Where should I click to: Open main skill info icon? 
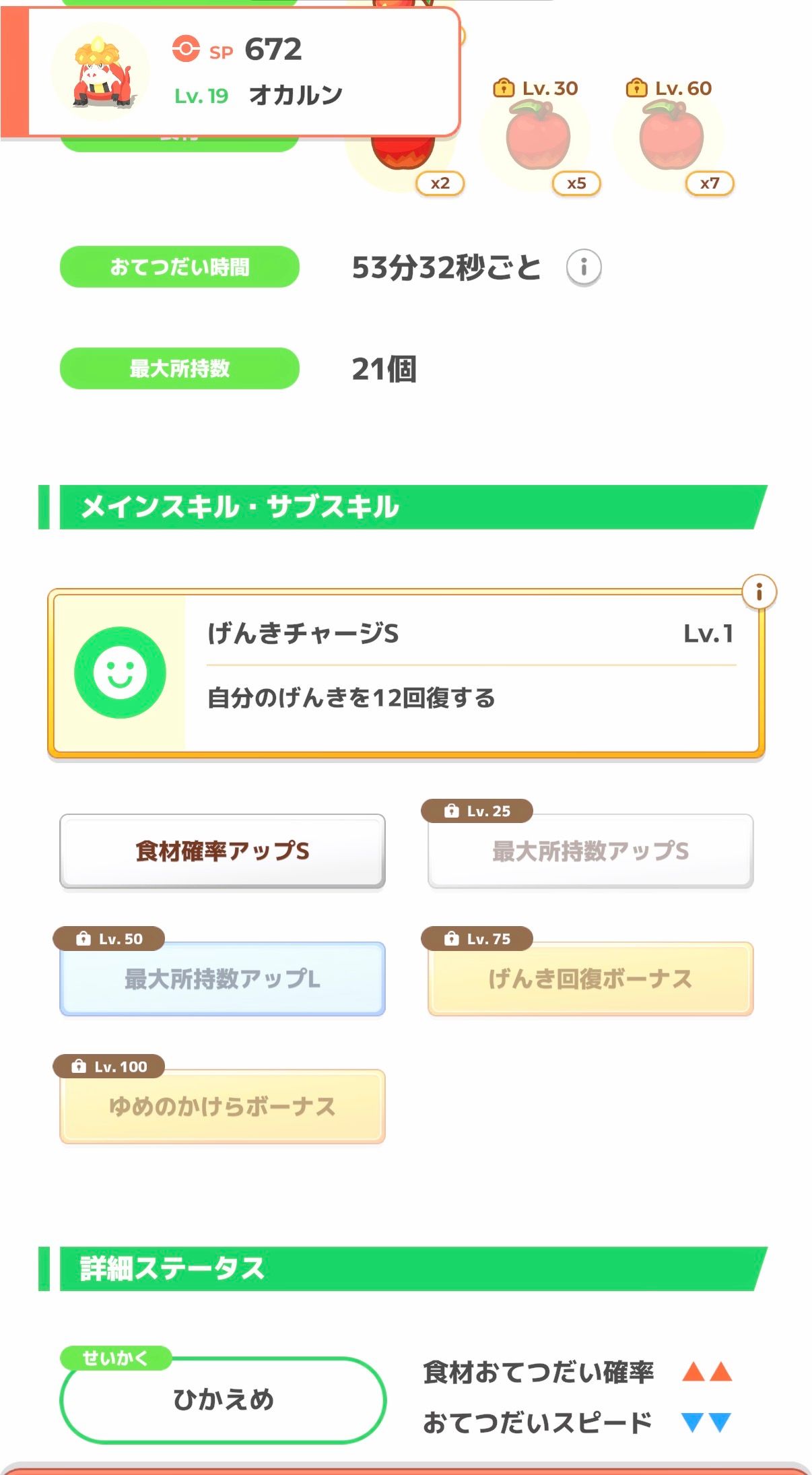point(759,592)
